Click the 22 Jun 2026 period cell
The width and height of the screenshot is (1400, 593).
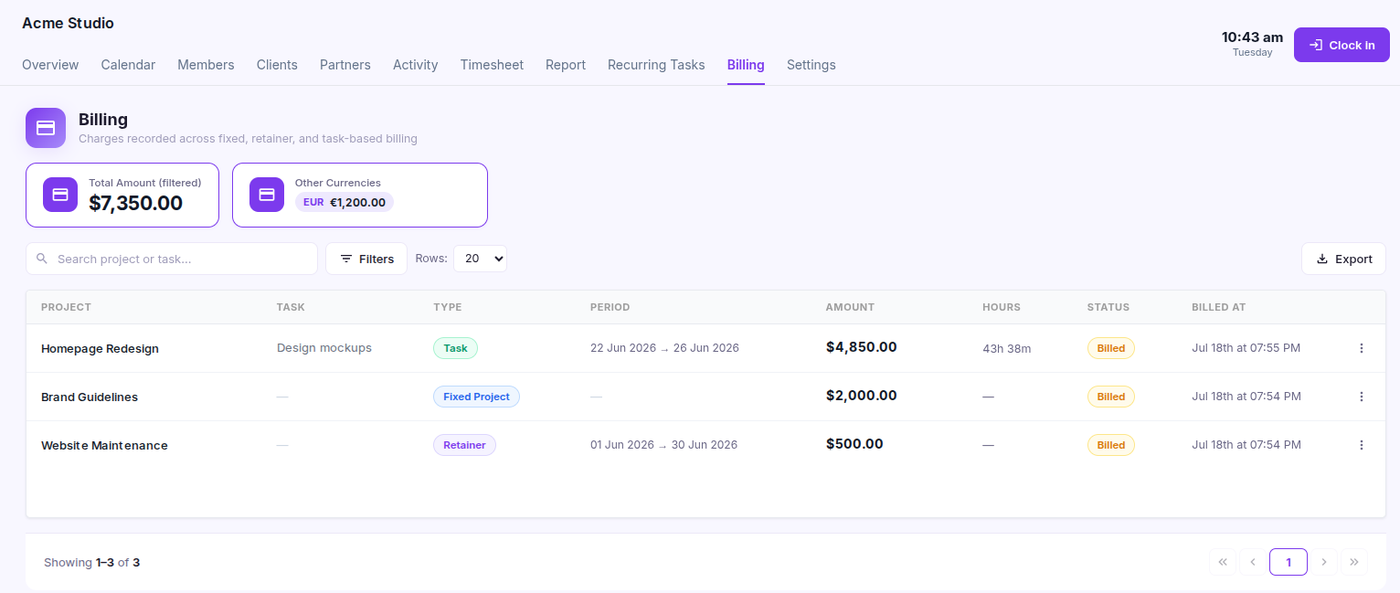(x=664, y=348)
